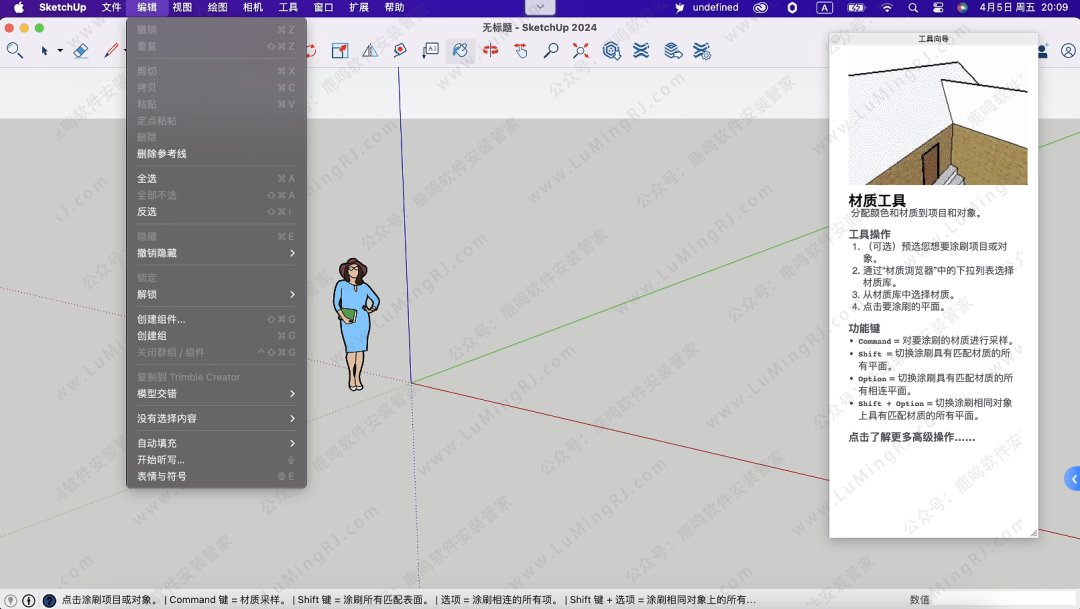Click 点击了解更多高级操作 link
Viewport: 1080px width, 609px height.
tap(911, 437)
